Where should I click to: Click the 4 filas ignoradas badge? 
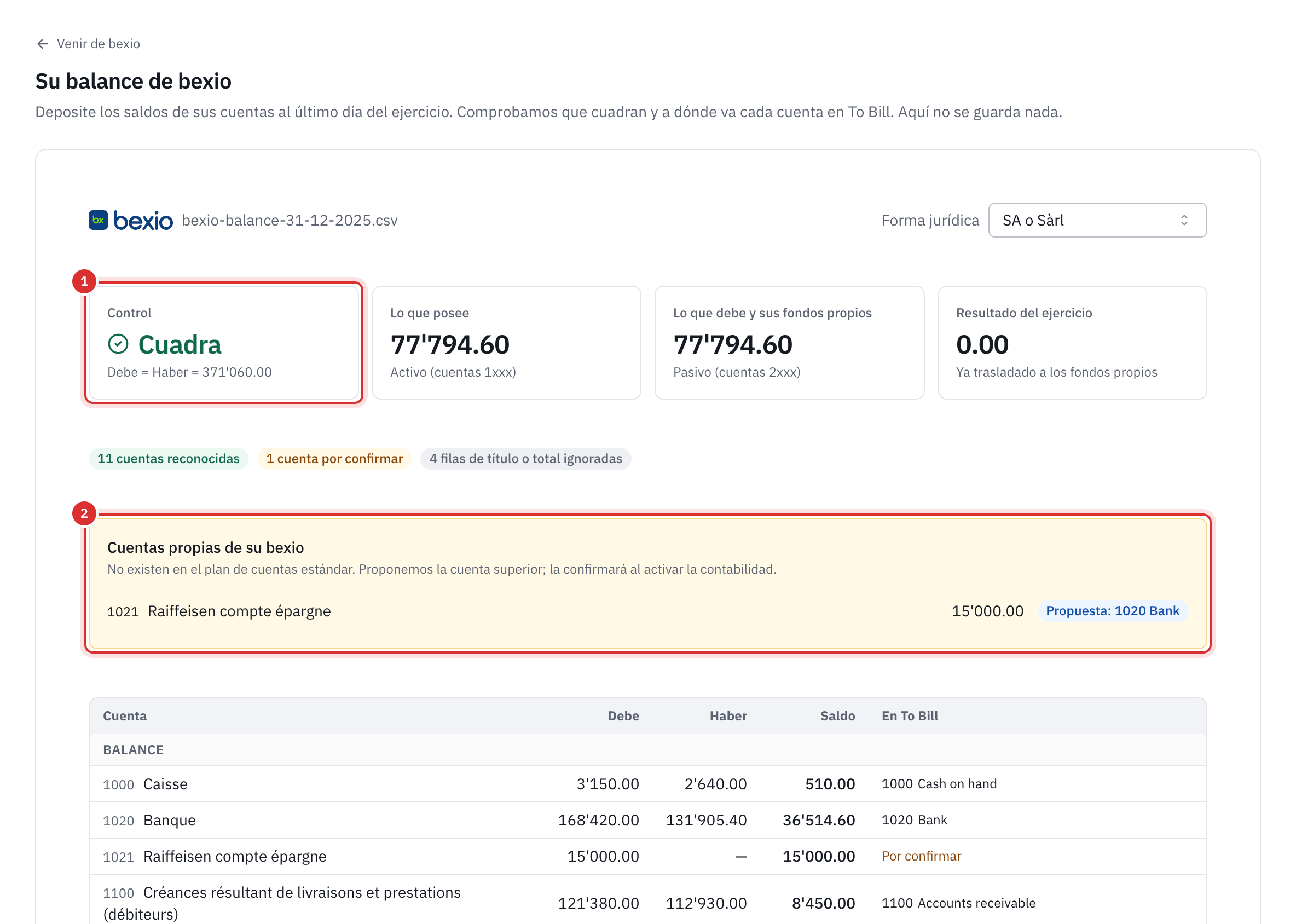tap(526, 459)
